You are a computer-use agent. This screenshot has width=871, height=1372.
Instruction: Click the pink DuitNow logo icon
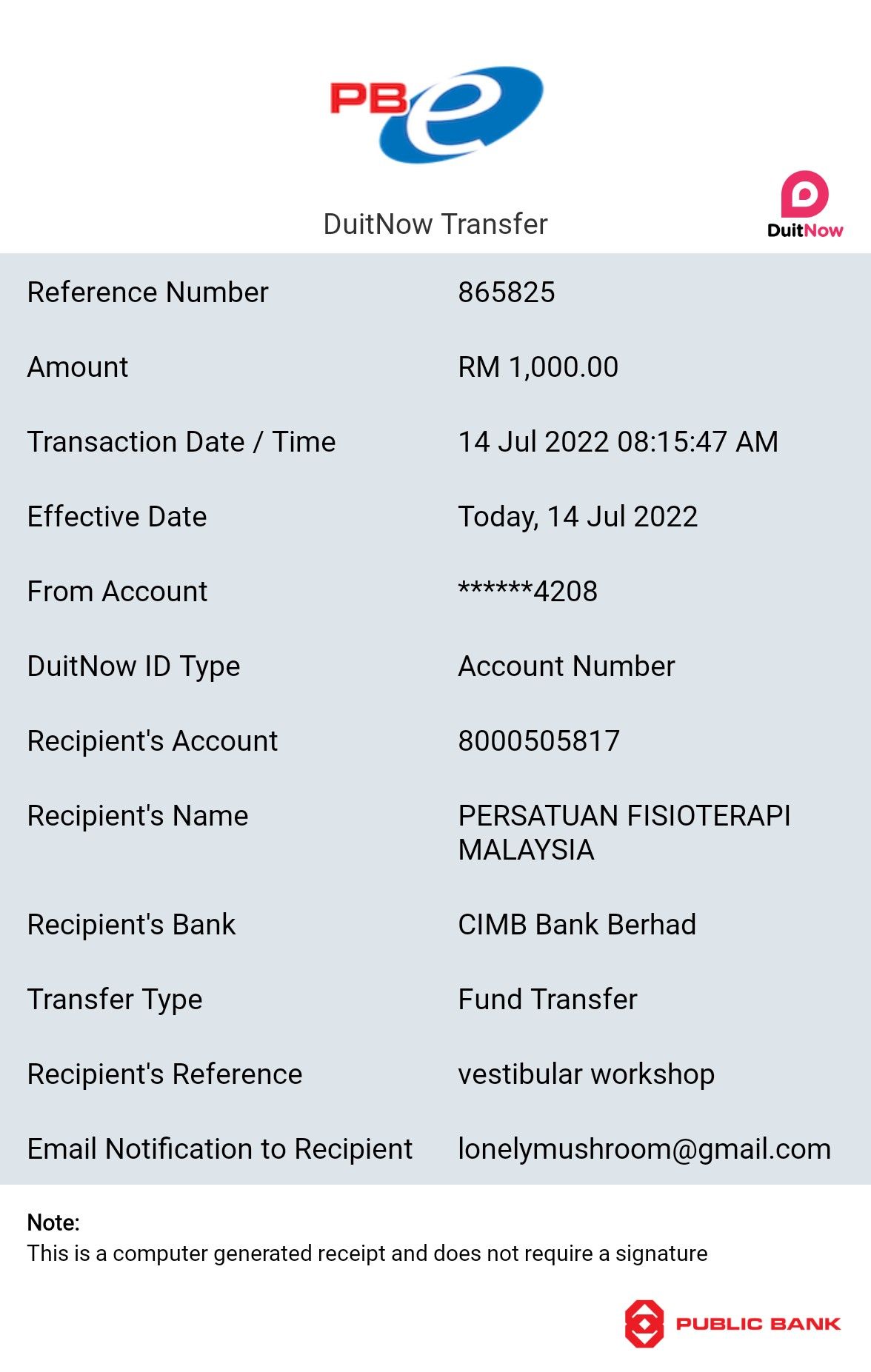pyautogui.click(x=804, y=194)
